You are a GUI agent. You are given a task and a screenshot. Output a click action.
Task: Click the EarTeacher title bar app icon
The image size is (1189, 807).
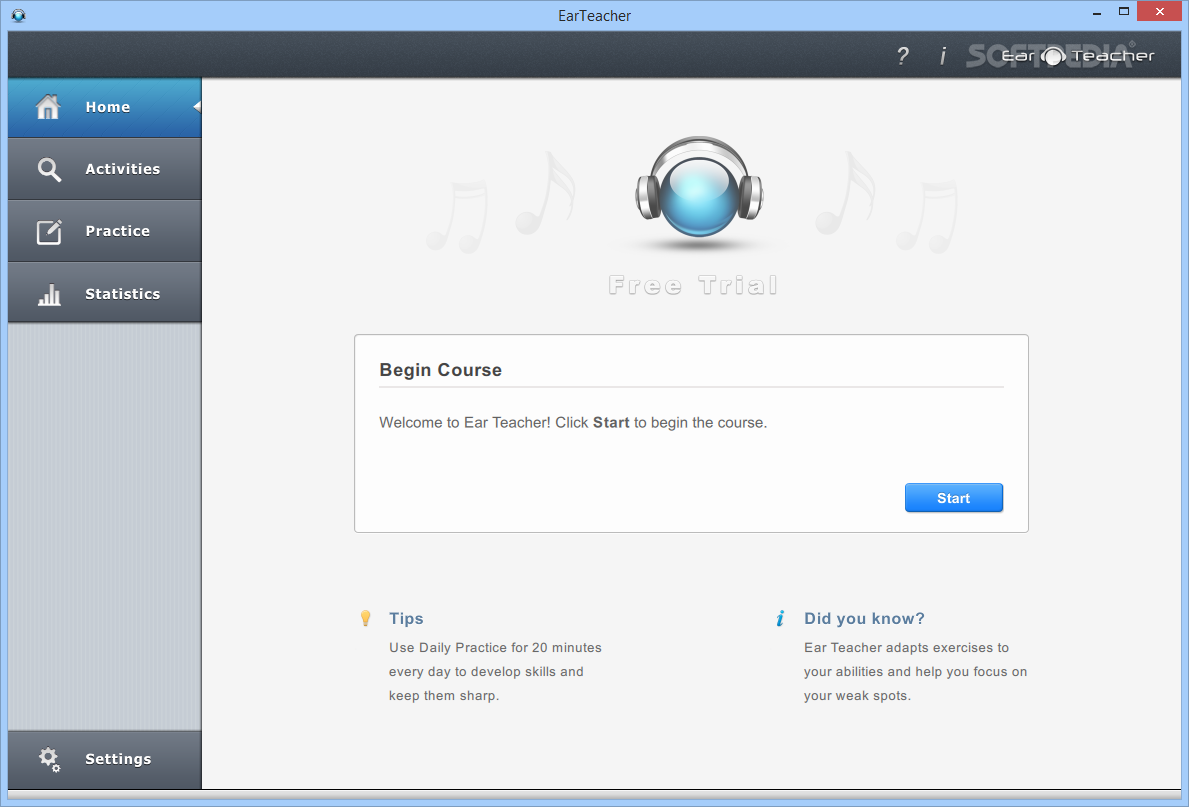pos(18,15)
